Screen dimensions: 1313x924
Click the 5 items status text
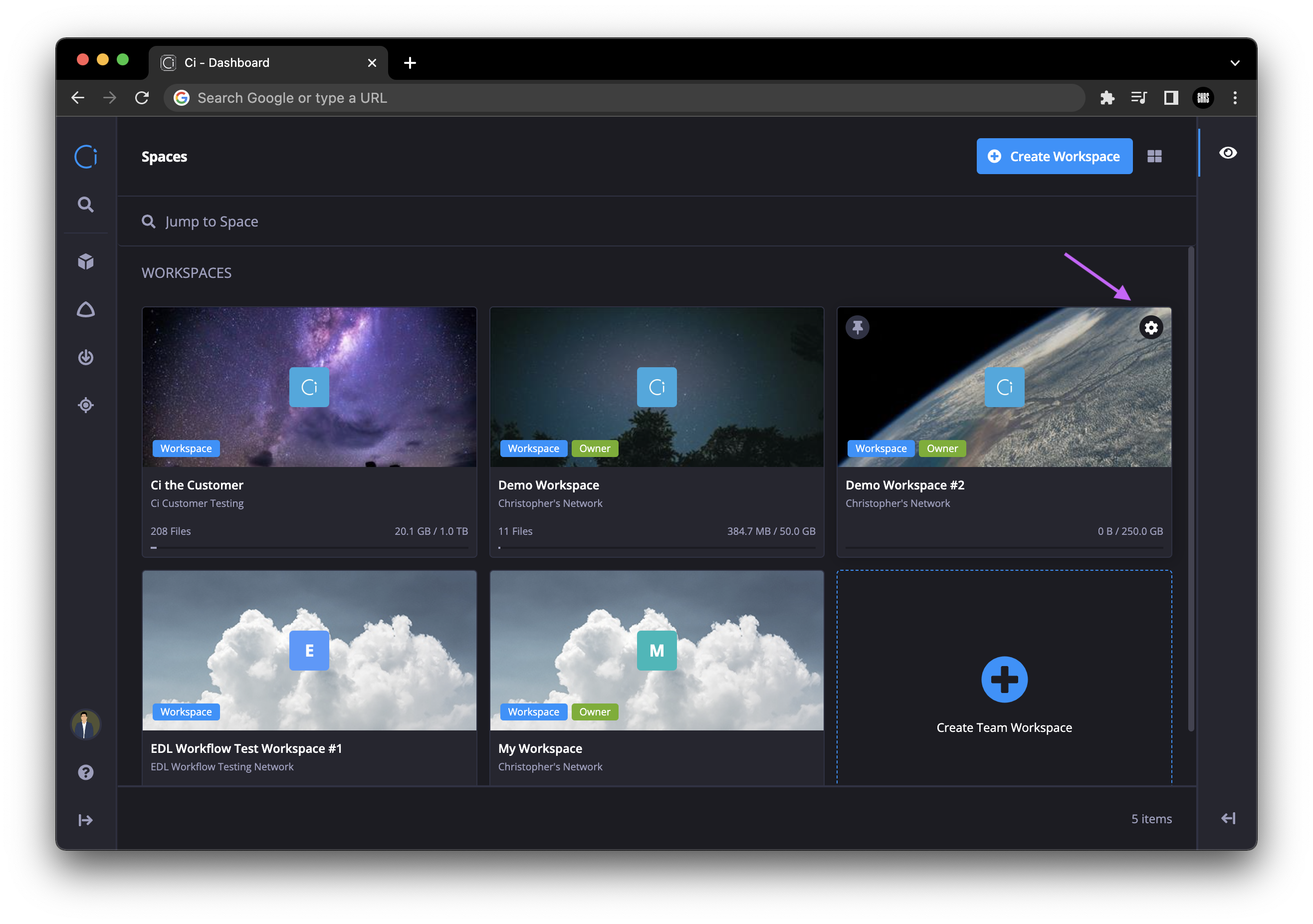click(x=1151, y=819)
